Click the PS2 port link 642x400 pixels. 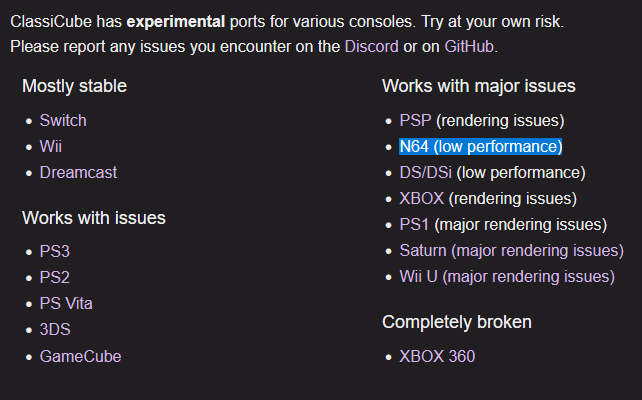(55, 278)
